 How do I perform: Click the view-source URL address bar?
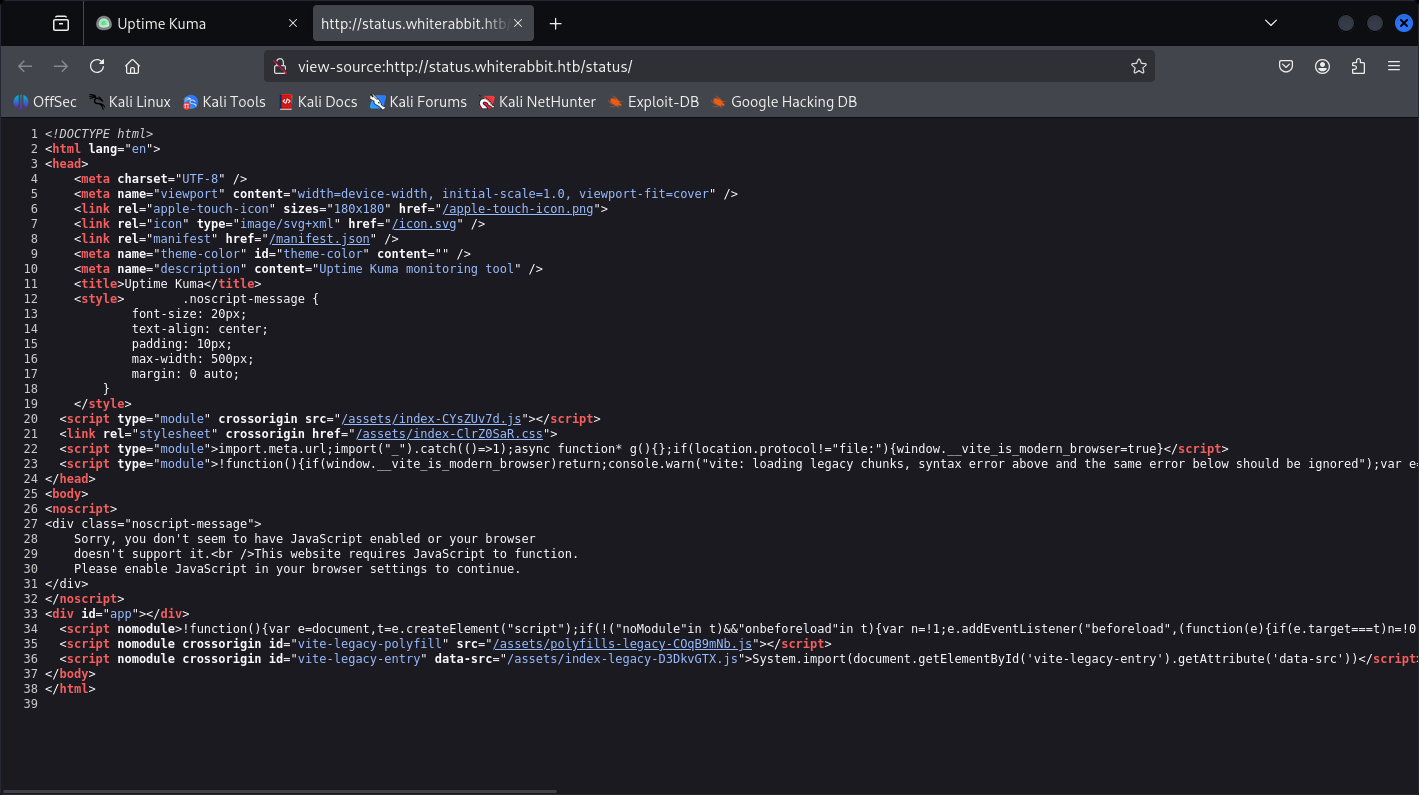(x=700, y=66)
